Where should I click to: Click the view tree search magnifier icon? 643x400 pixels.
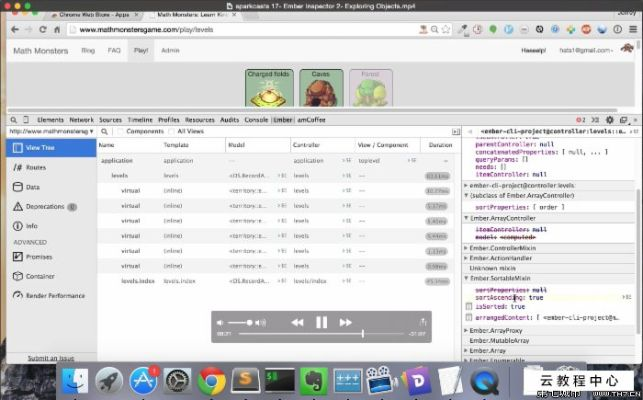click(x=105, y=131)
